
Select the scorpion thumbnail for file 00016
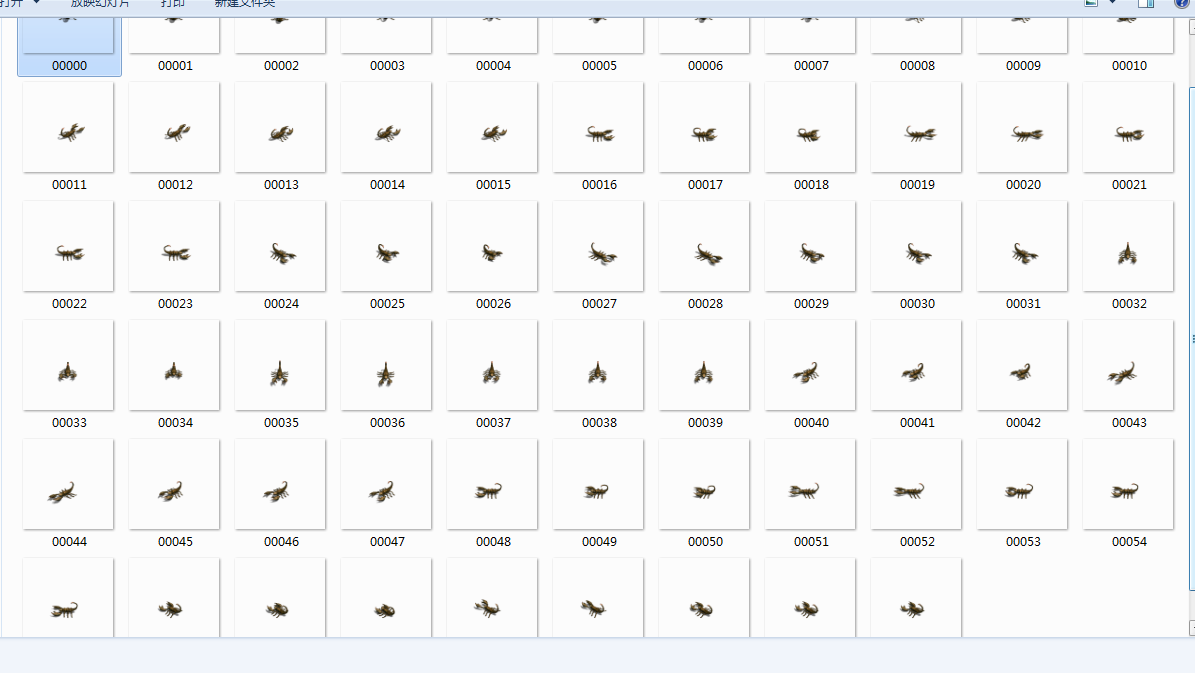click(598, 127)
